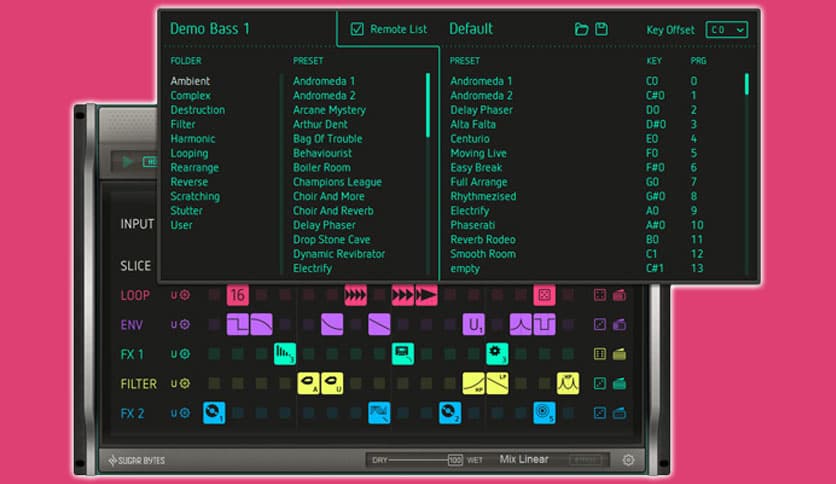This screenshot has width=836, height=484.
Task: Click program number 10 for Phaserati
Action: pos(697,225)
